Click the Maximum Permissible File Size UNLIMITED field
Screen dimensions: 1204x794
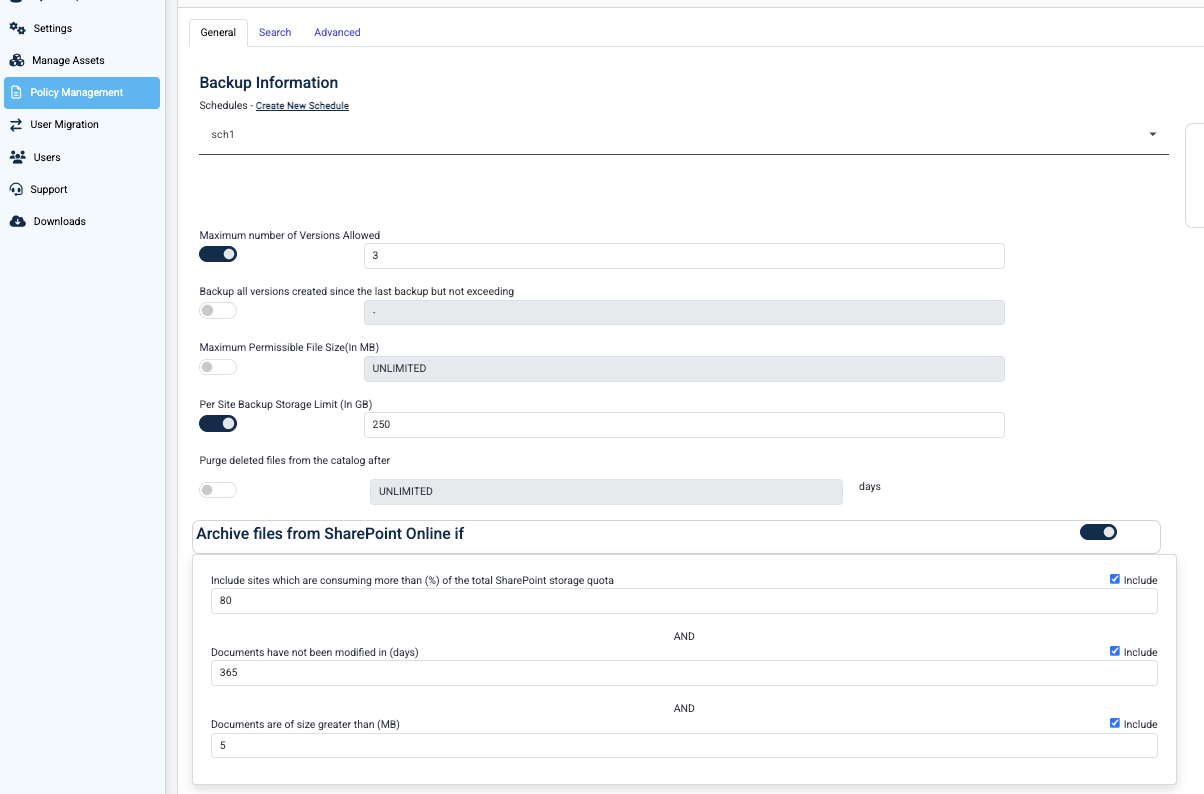[x=684, y=369]
